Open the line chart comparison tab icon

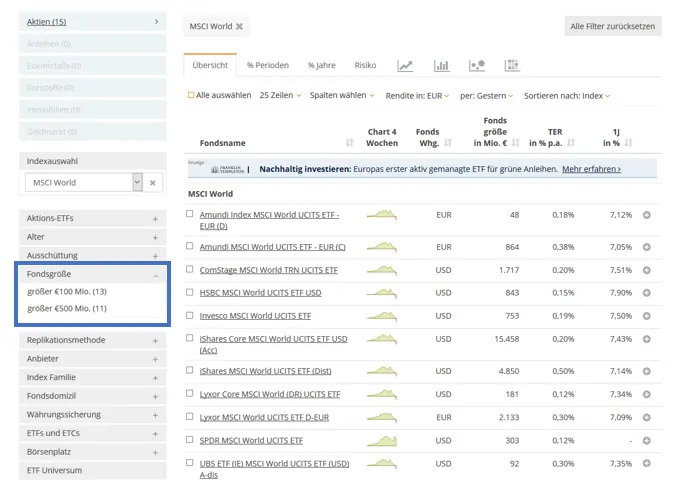point(405,66)
